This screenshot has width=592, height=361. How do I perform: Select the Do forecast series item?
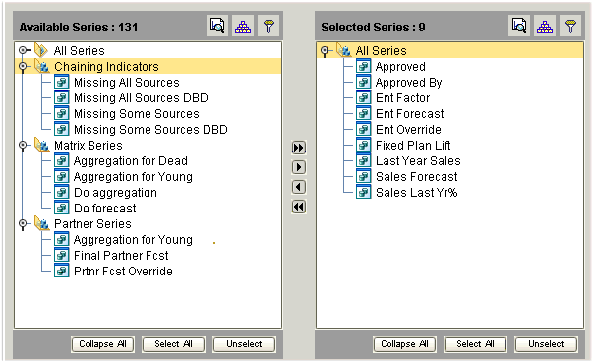pos(105,208)
